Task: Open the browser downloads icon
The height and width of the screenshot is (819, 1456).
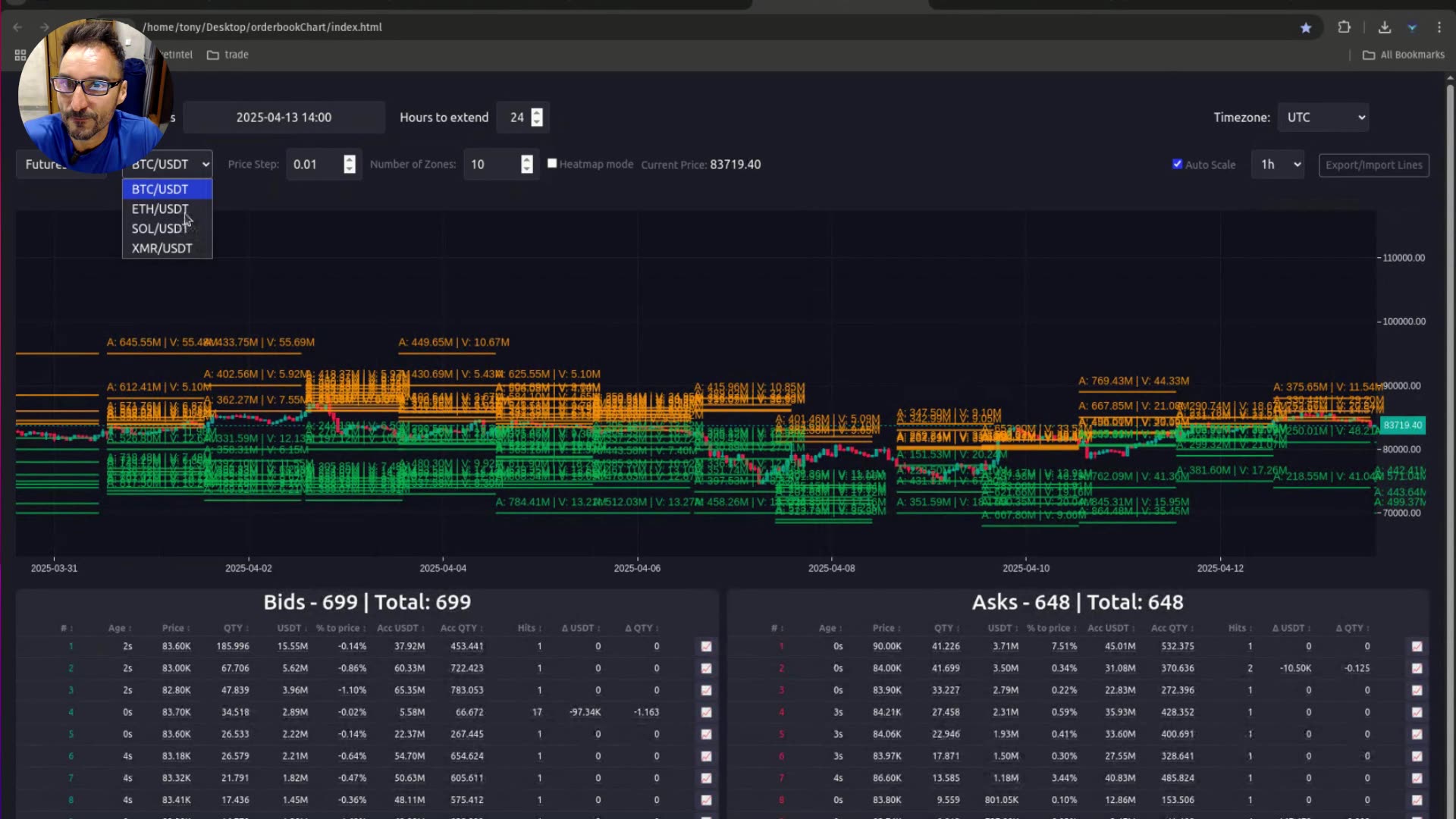Action: click(x=1385, y=27)
